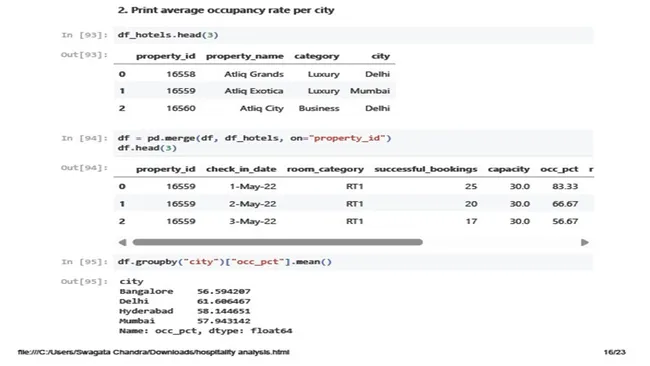Click the file path footer text
Viewport: 650px width, 366px height.
pyautogui.click(x=153, y=352)
